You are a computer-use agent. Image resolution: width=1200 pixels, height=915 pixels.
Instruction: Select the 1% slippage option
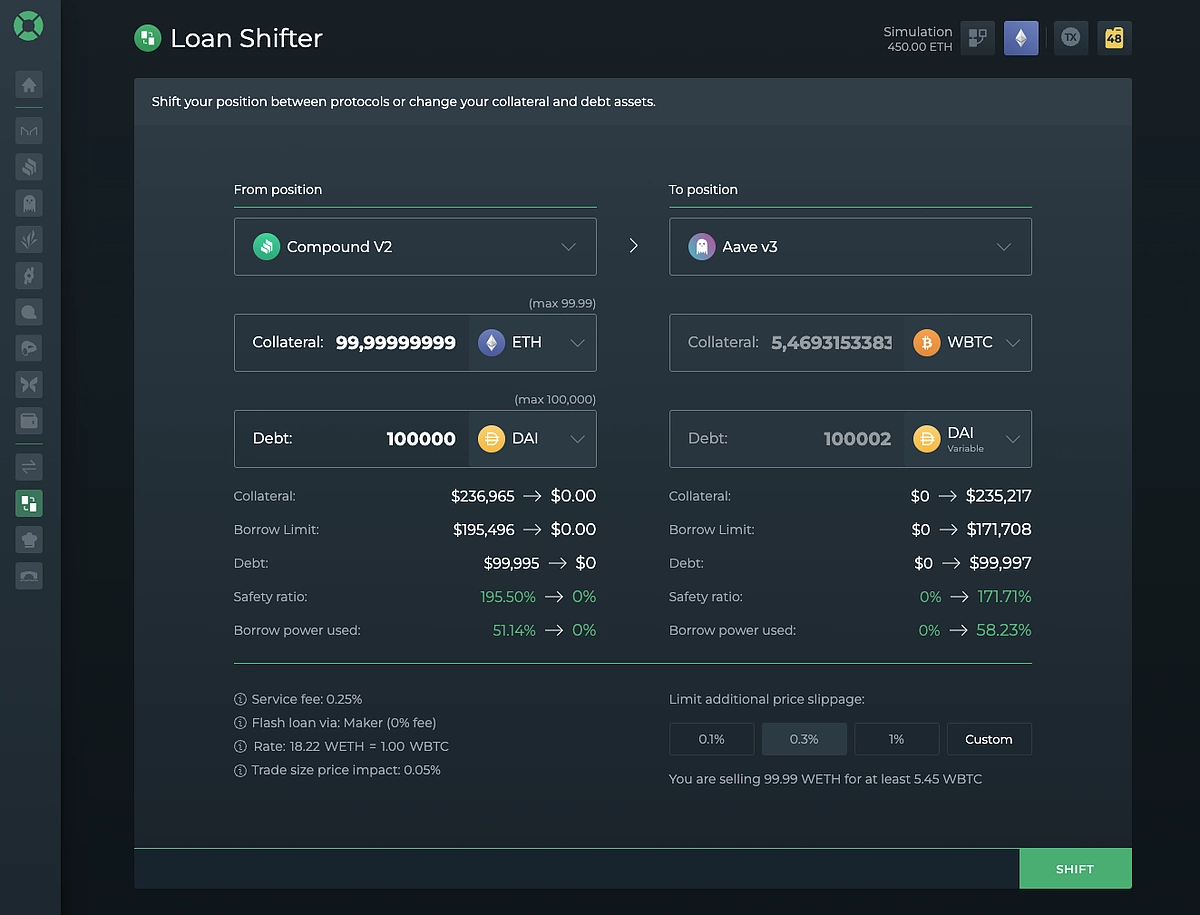click(x=896, y=739)
